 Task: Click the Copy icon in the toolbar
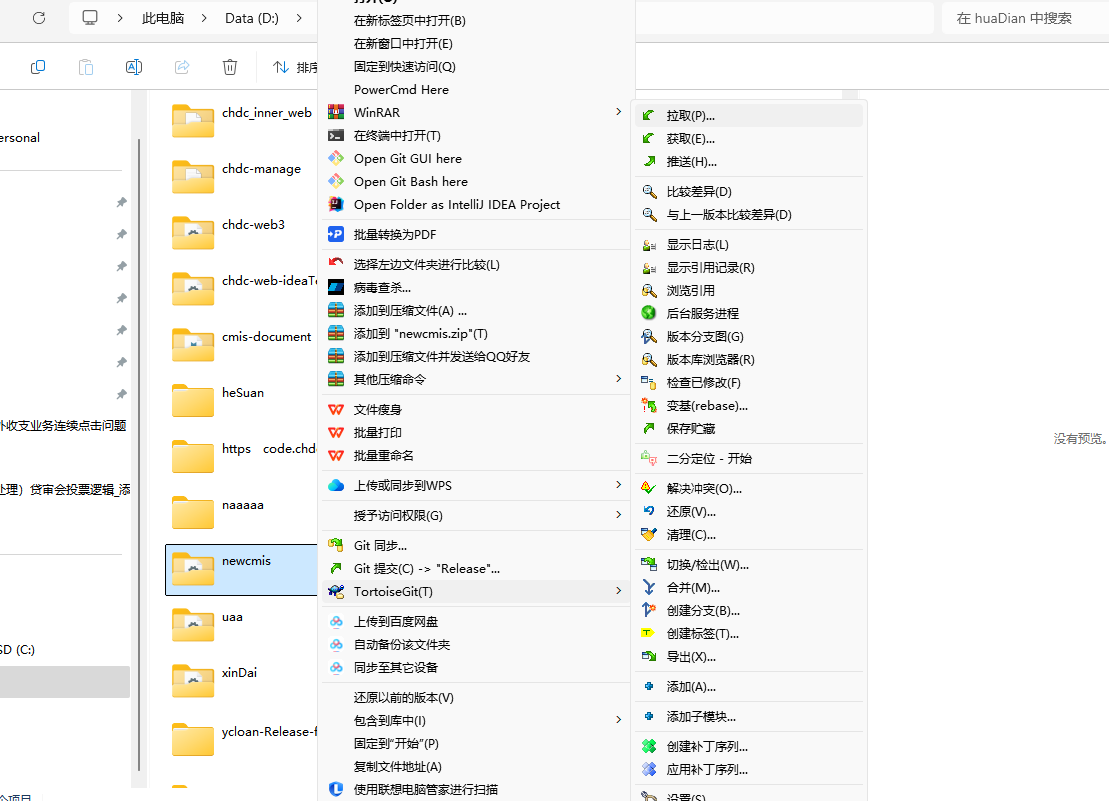point(38,66)
